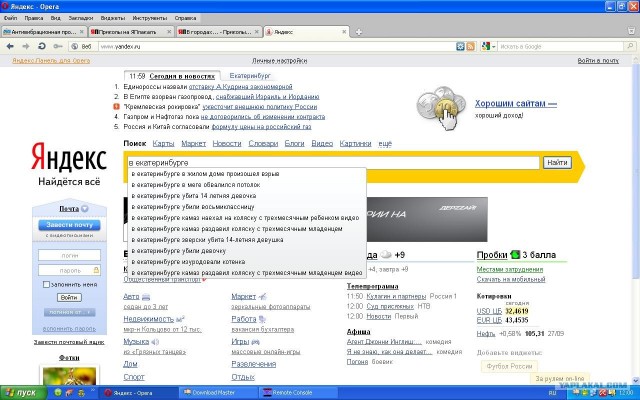This screenshot has height=400, width=640.
Task: Choose suggestion "в екатеринбурге убили девочку"
Action: pos(247,251)
